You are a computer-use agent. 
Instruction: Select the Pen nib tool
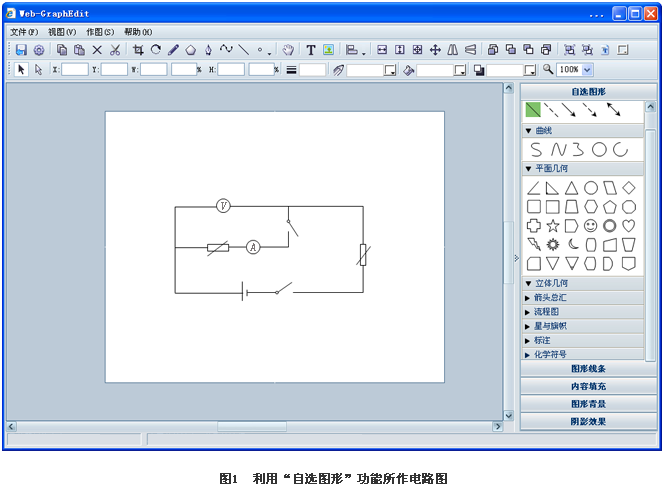[x=208, y=50]
